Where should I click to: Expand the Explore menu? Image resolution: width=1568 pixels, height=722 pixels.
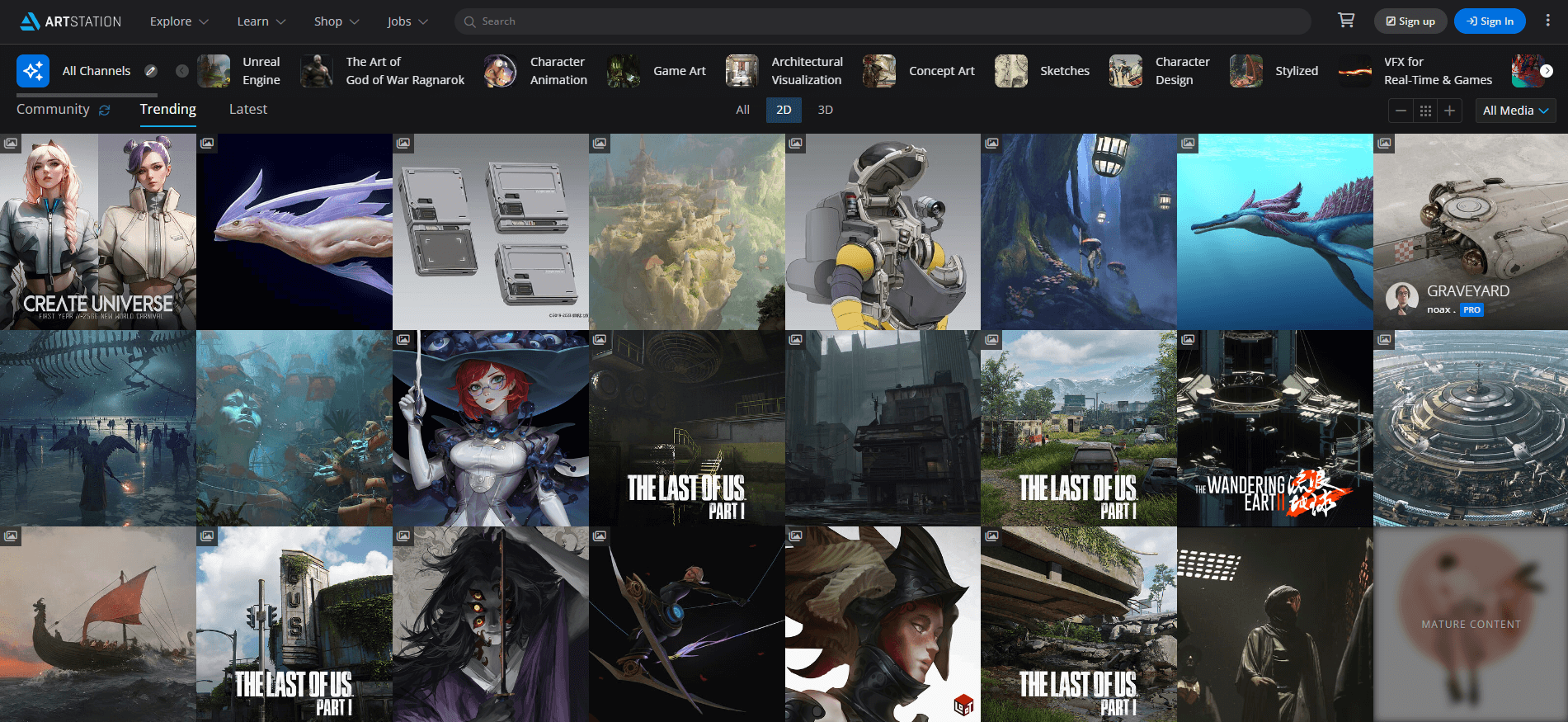pyautogui.click(x=179, y=21)
